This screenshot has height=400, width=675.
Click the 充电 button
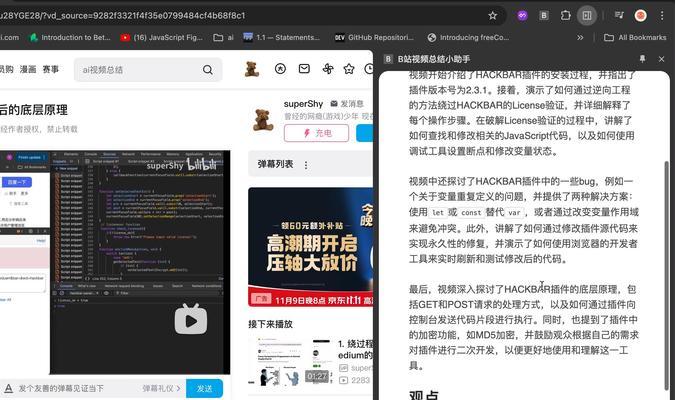pyautogui.click(x=316, y=133)
